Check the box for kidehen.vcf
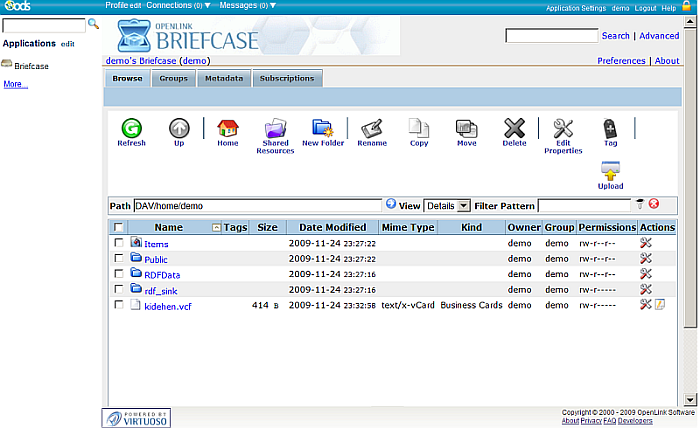Screen dimensions: 700x428 click(x=120, y=305)
